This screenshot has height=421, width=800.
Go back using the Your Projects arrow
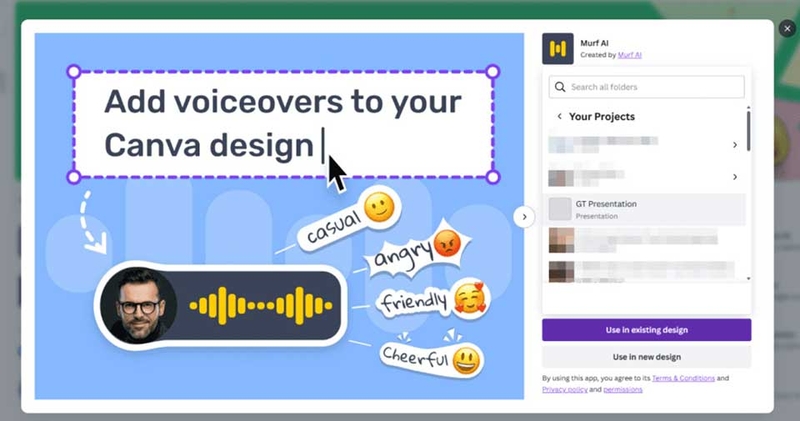pos(559,116)
